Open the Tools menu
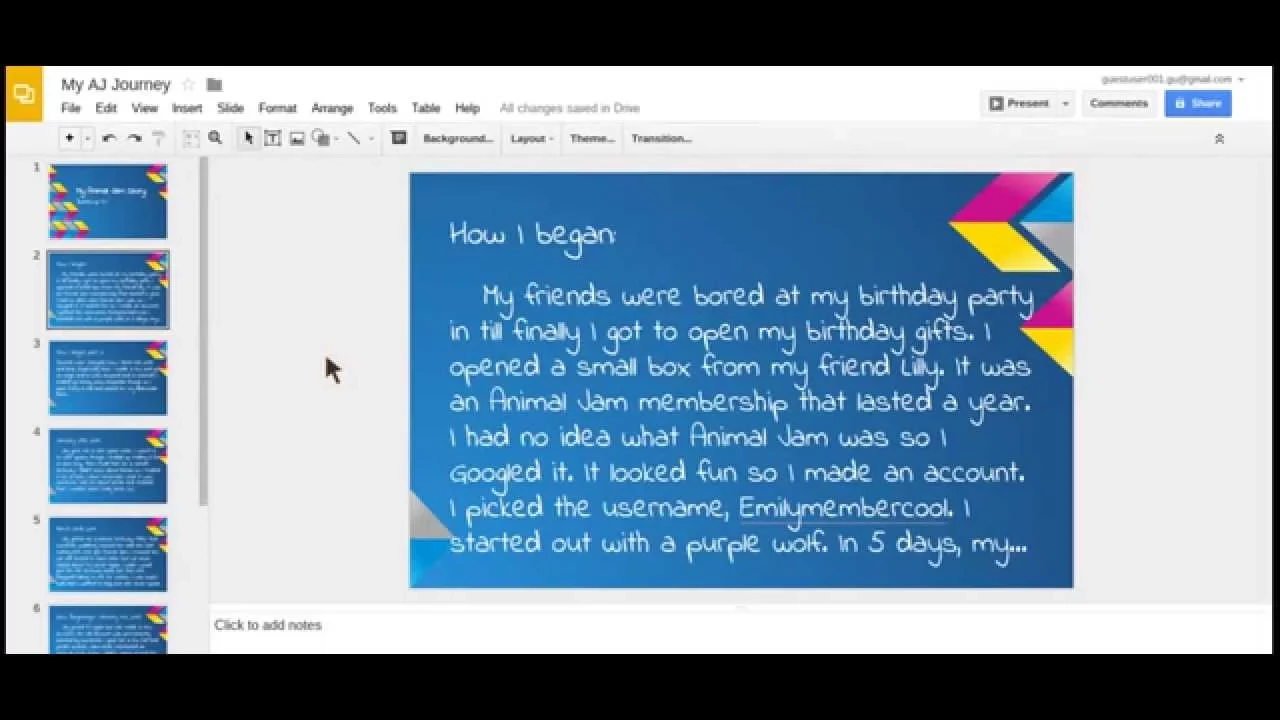This screenshot has height=720, width=1280. coord(382,108)
